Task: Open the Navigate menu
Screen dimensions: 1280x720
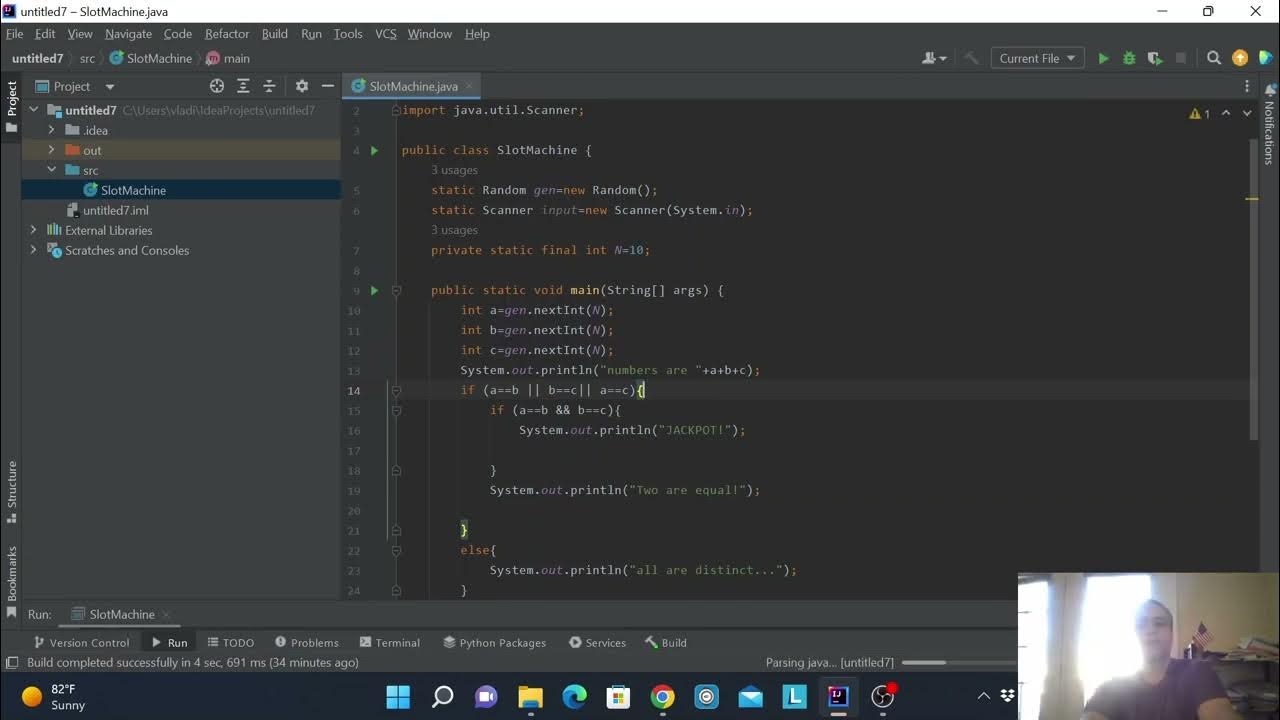Action: click(x=128, y=34)
